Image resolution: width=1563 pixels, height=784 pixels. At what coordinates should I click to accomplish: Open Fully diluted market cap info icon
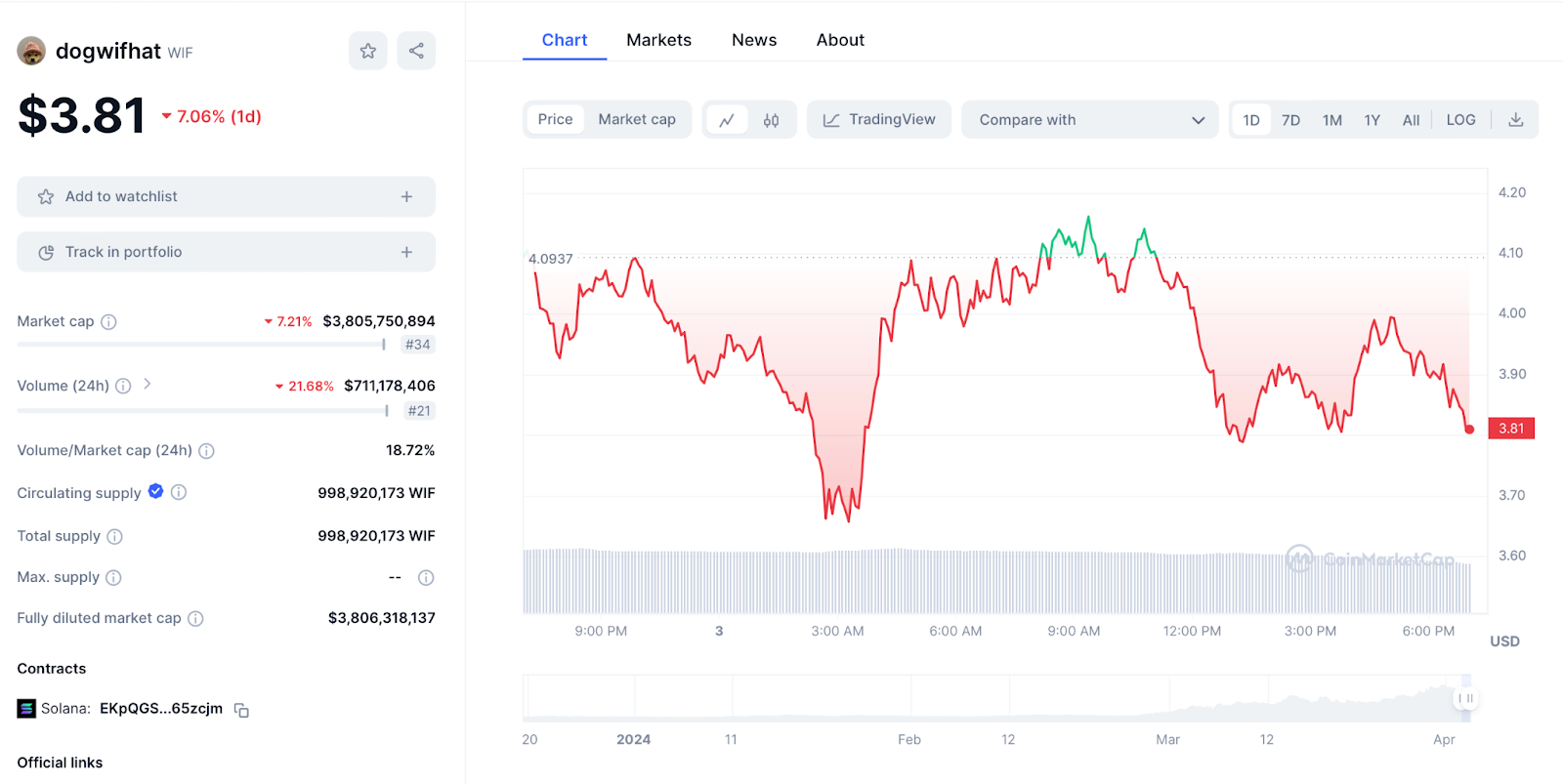coord(195,619)
